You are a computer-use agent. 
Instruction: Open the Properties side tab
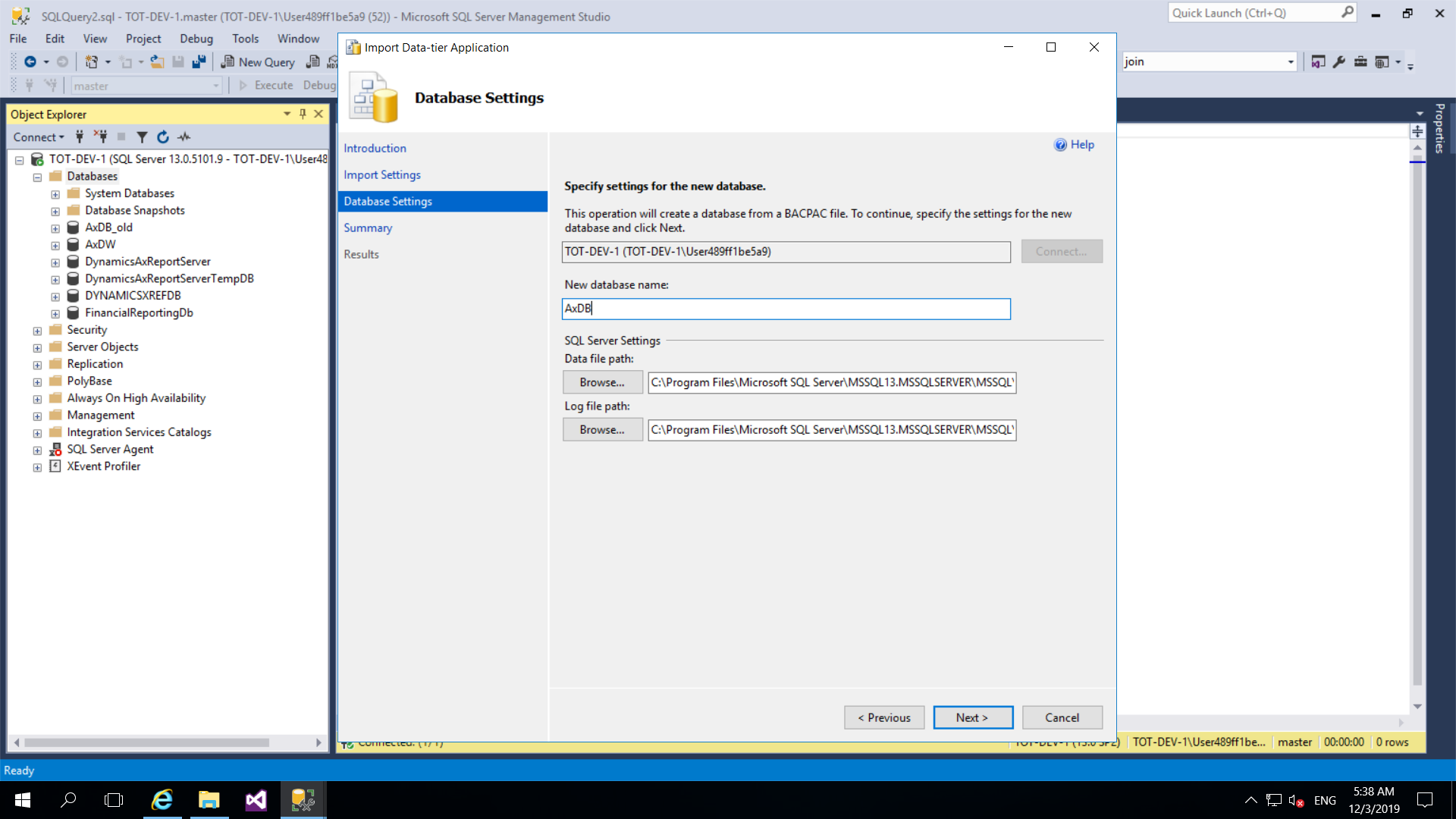point(1439,129)
